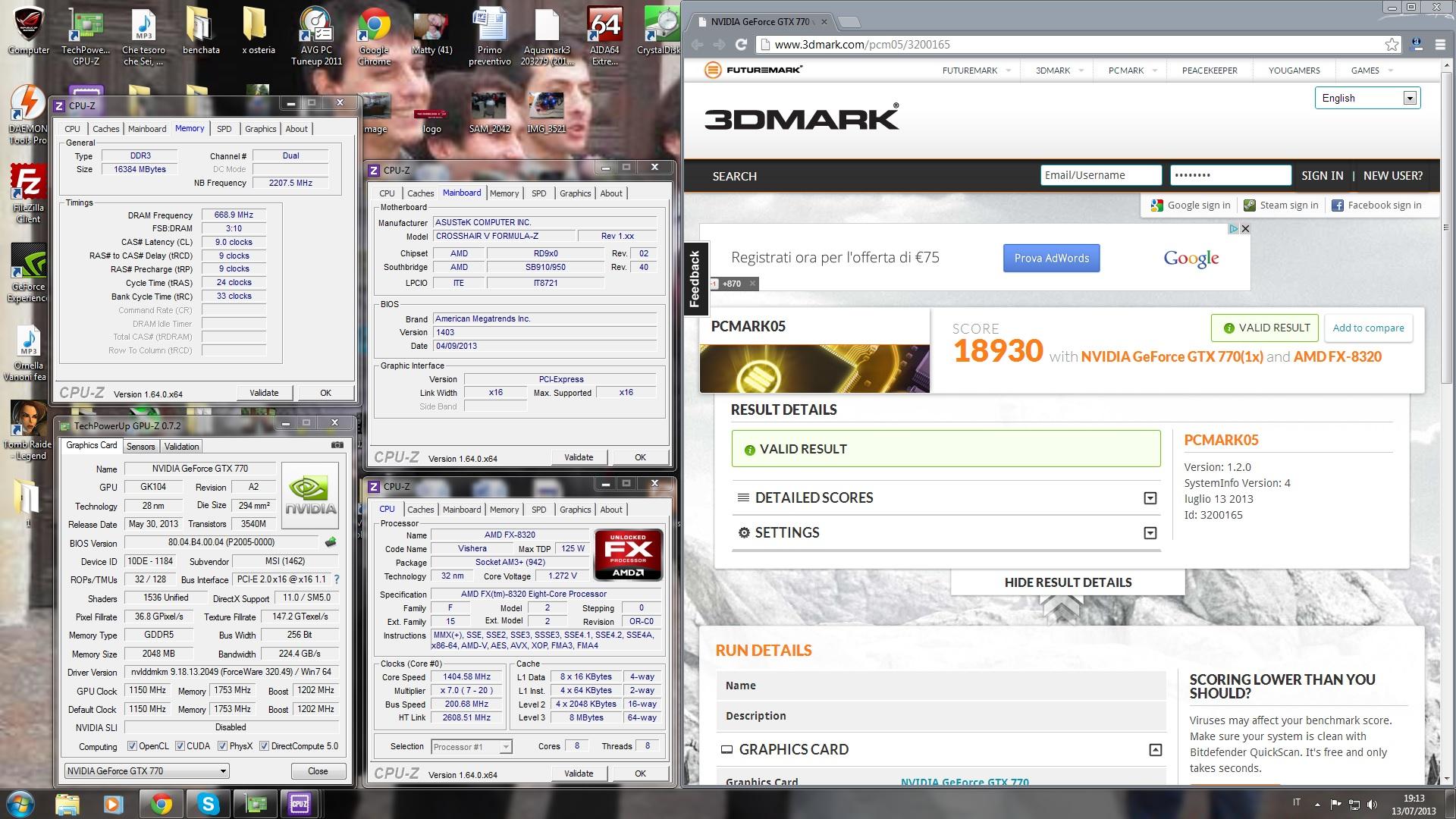Open Skype from the taskbar
Image resolution: width=1456 pixels, height=819 pixels.
pyautogui.click(x=208, y=804)
